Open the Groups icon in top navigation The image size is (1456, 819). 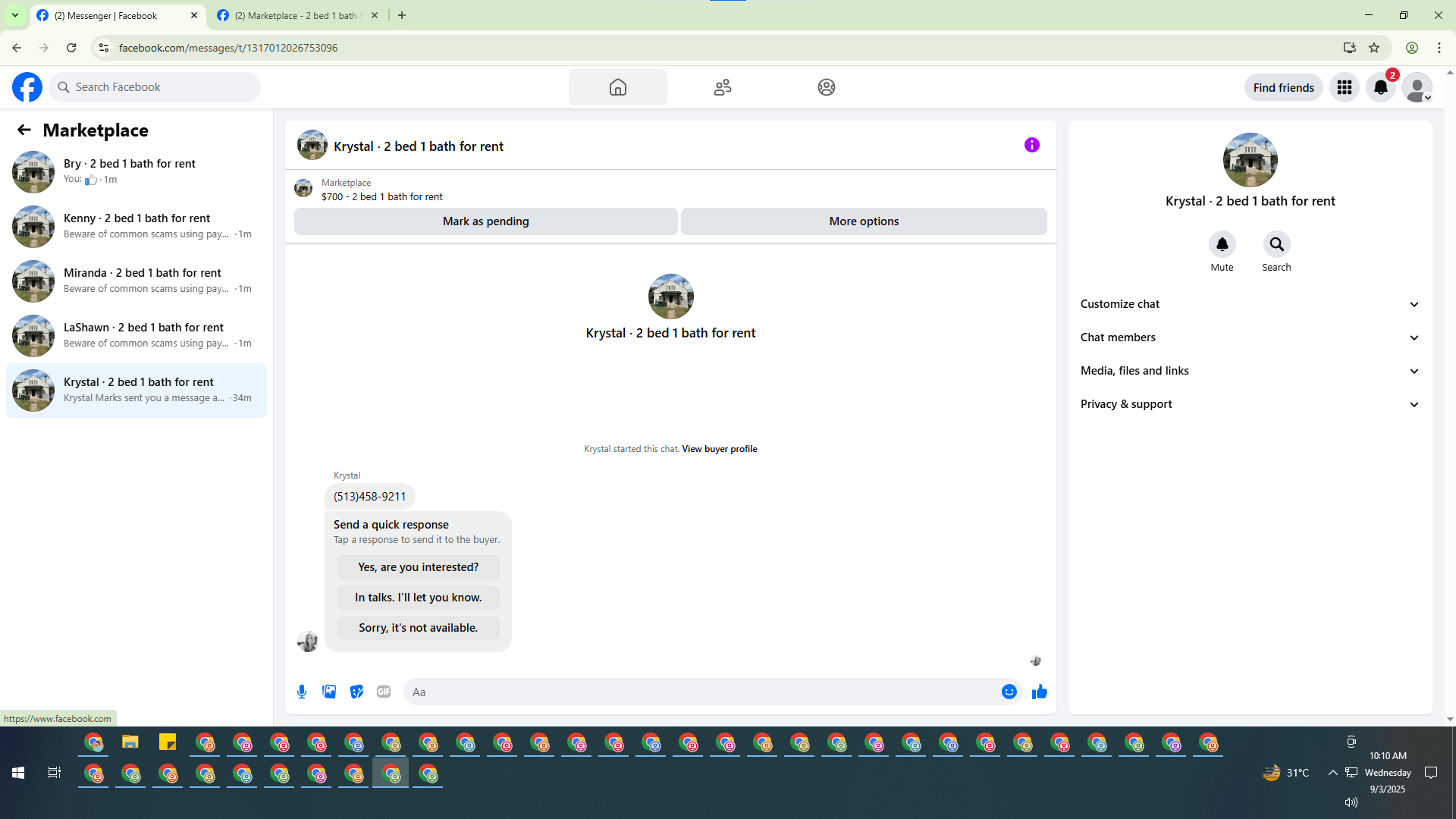tap(827, 87)
